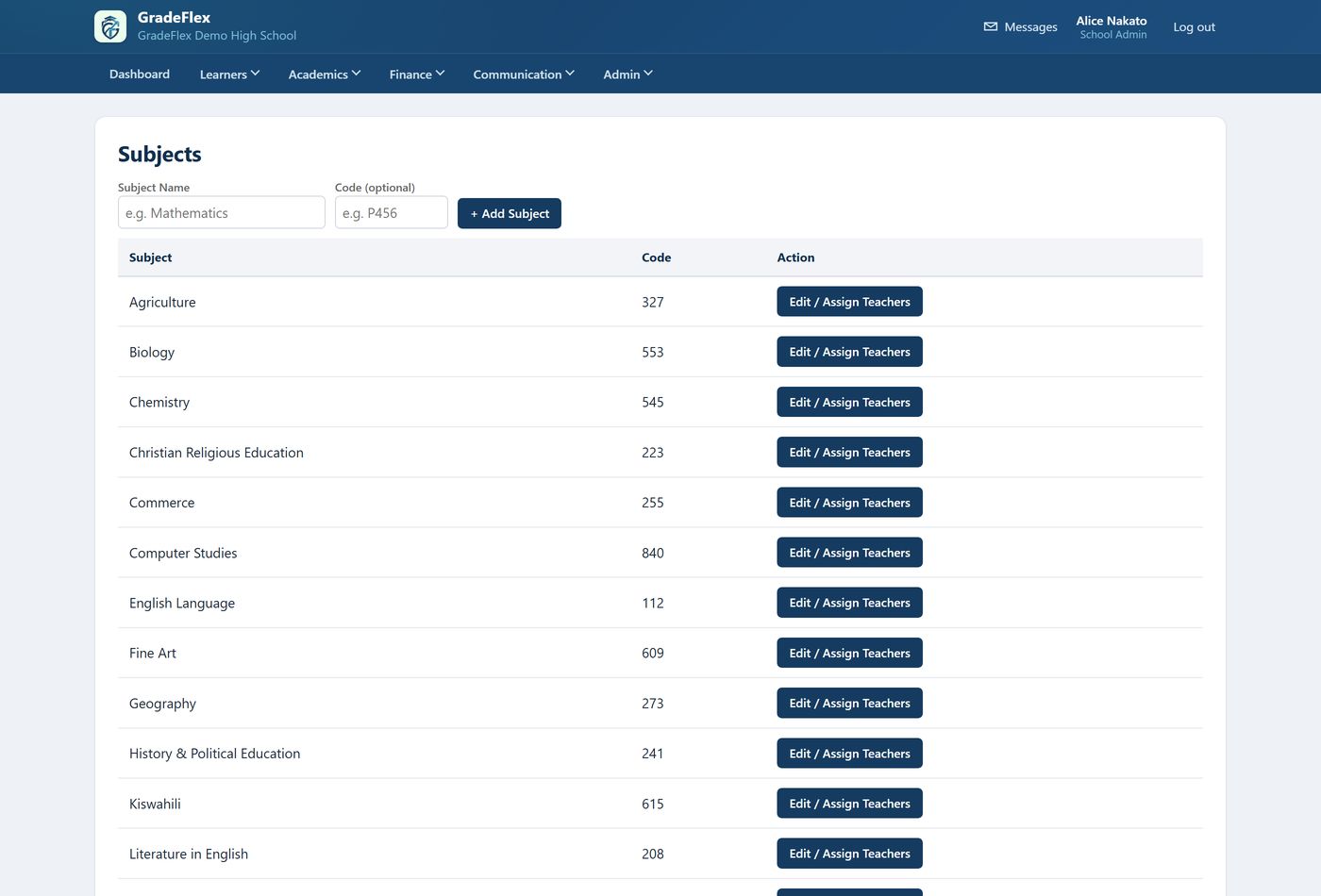Open Messages via the envelope icon
The height and width of the screenshot is (896, 1321).
tap(991, 26)
